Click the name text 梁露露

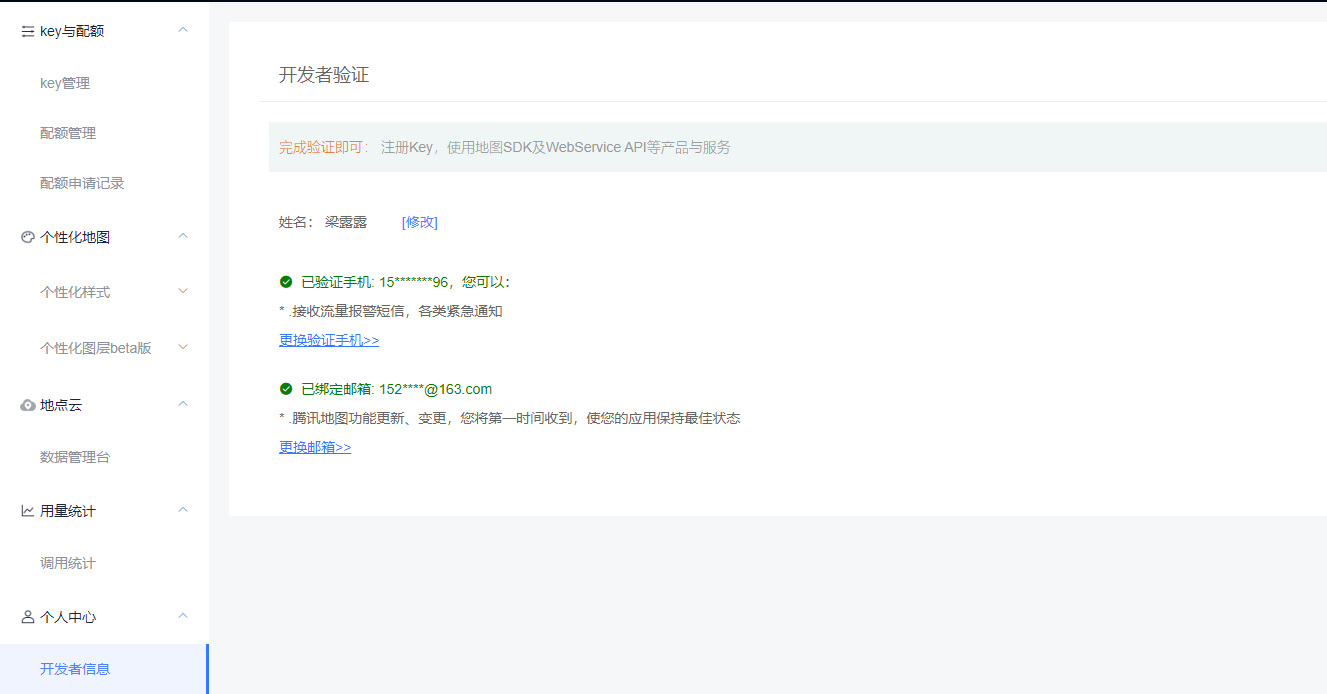pos(346,222)
